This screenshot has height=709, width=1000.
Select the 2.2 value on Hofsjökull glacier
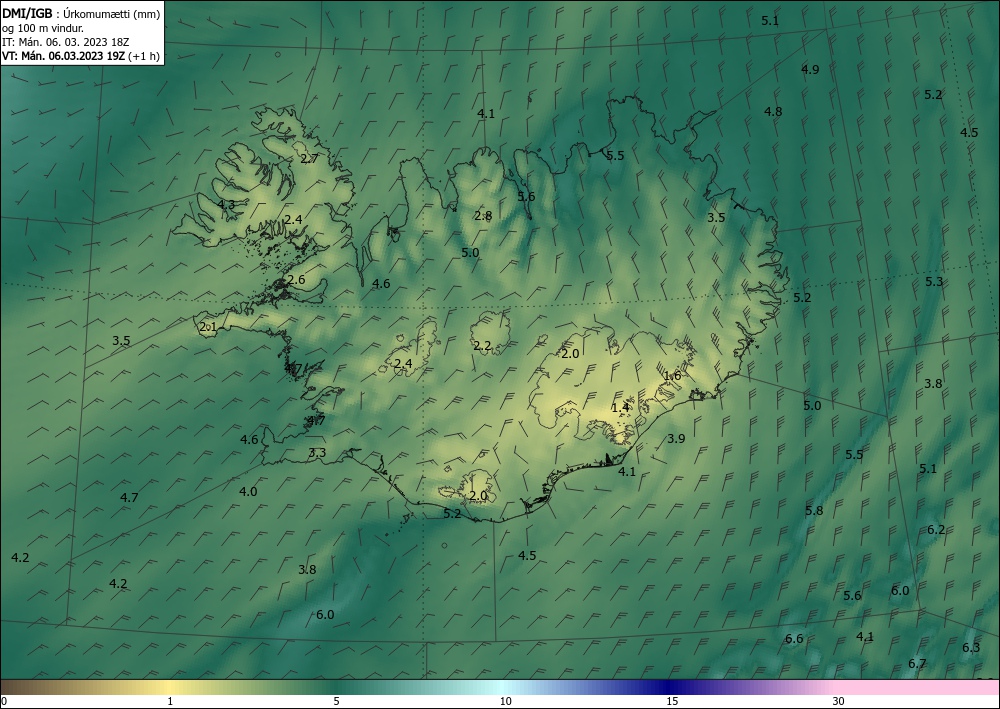[x=482, y=346]
